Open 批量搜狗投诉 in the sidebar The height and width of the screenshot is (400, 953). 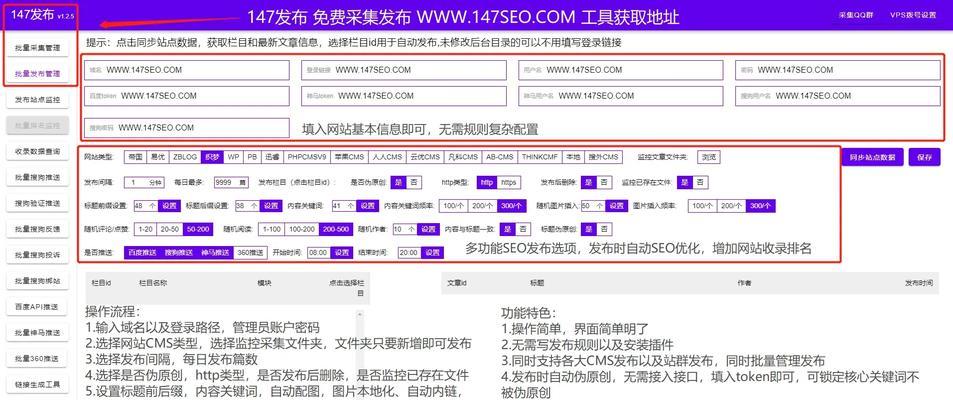tap(38, 255)
